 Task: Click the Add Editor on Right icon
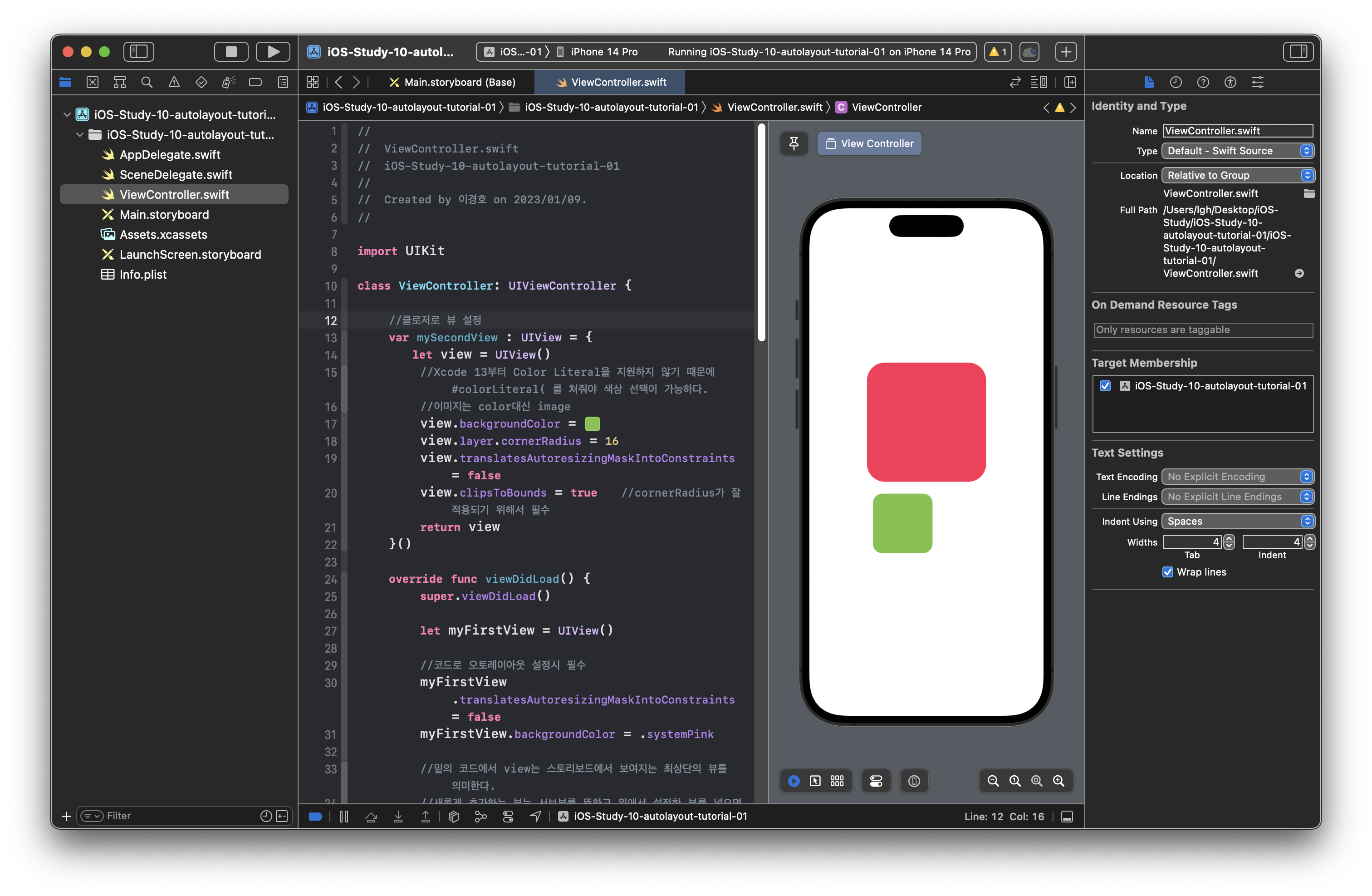1070,83
